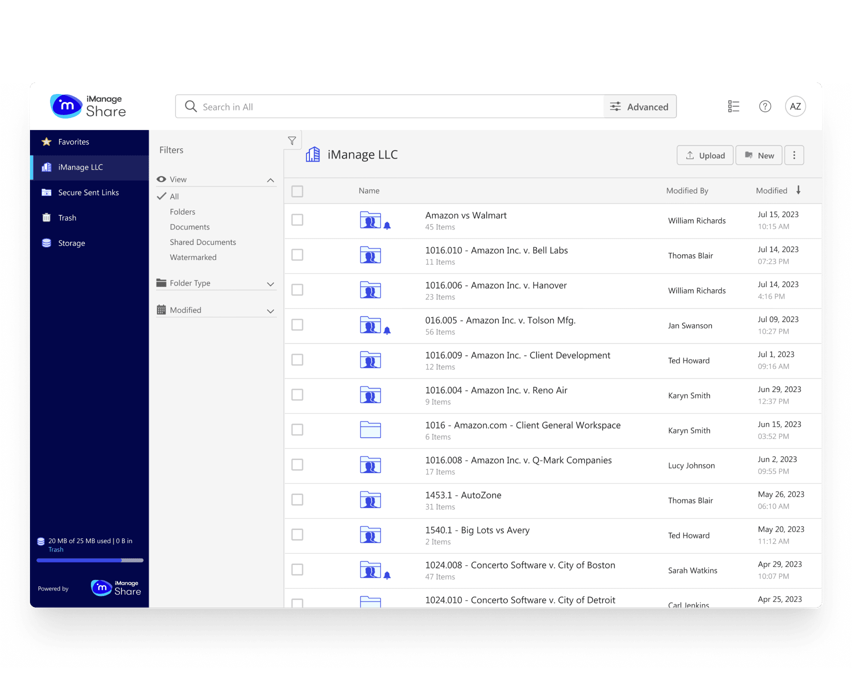The height and width of the screenshot is (690, 852).
Task: Click folder icon for Q-Mark Companies
Action: [370, 465]
